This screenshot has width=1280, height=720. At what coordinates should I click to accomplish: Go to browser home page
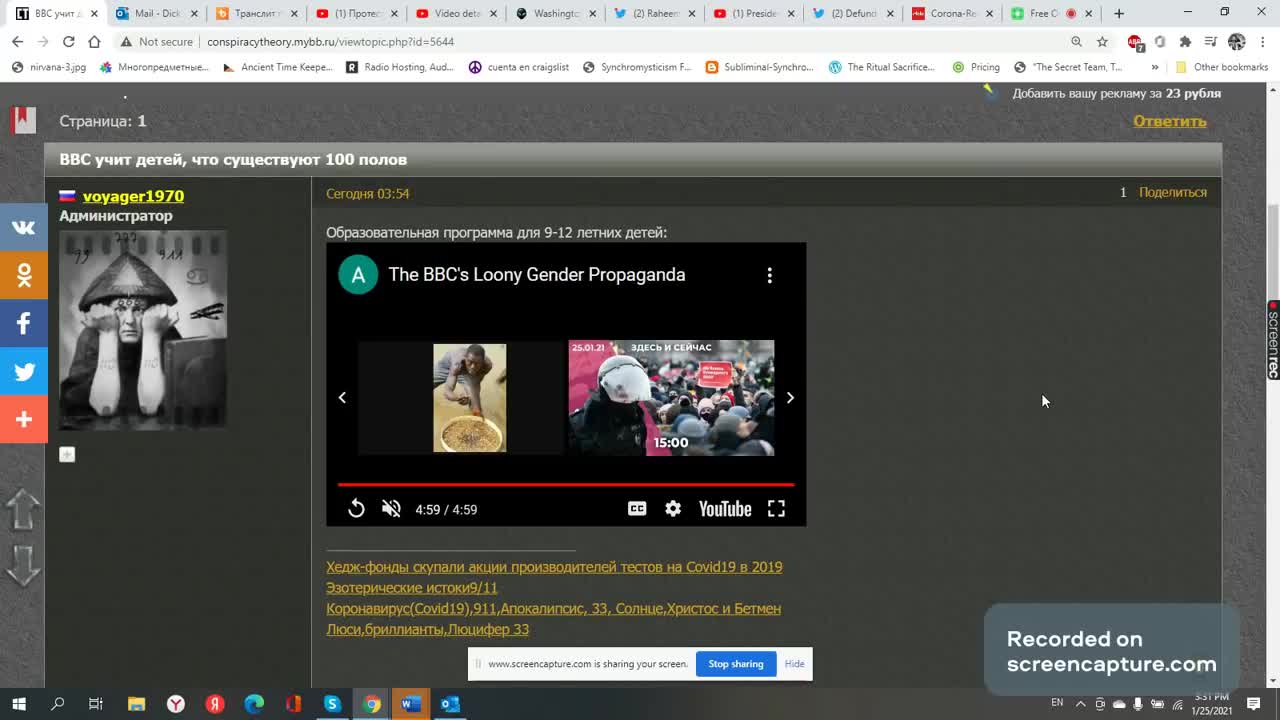pos(94,42)
